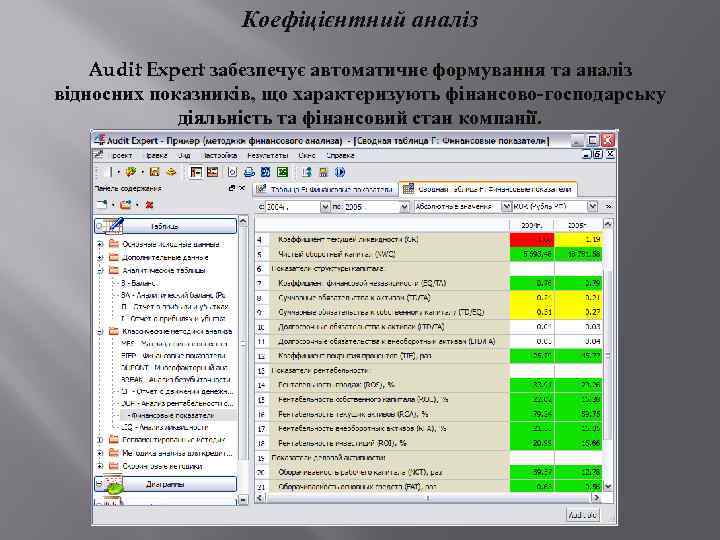Click the data table vertical scroll up arrow
This screenshot has height=540, width=720.
[608, 224]
